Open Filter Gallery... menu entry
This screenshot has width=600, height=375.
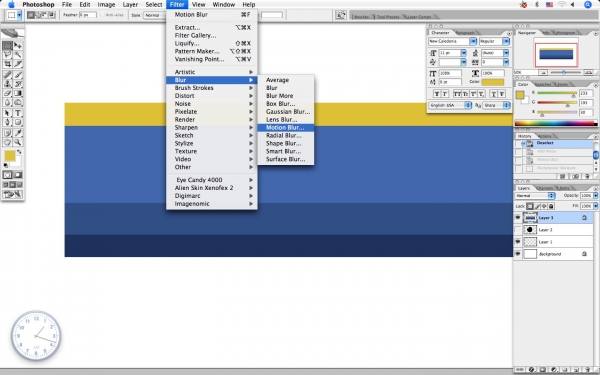(195, 35)
